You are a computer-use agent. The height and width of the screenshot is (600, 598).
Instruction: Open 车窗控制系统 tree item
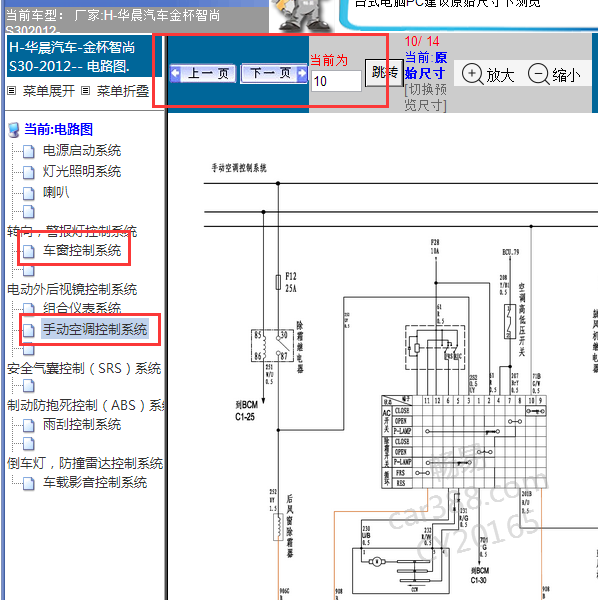tap(82, 250)
